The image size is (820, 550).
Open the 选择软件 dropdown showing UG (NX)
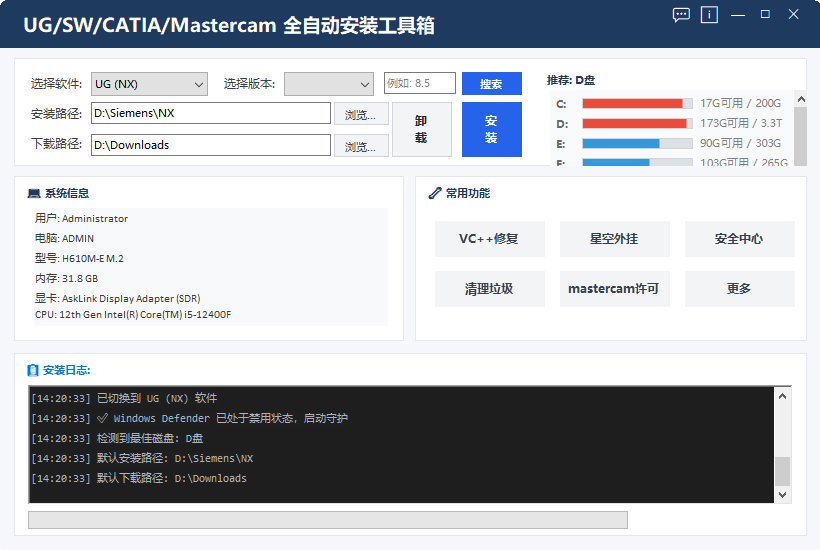[x=150, y=84]
